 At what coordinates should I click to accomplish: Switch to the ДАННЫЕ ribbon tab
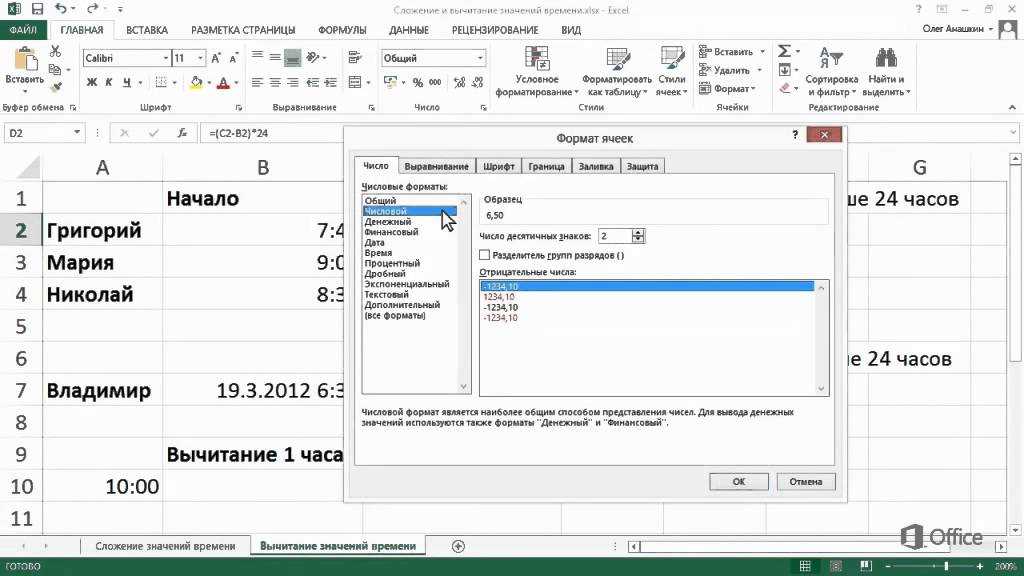pos(409,30)
